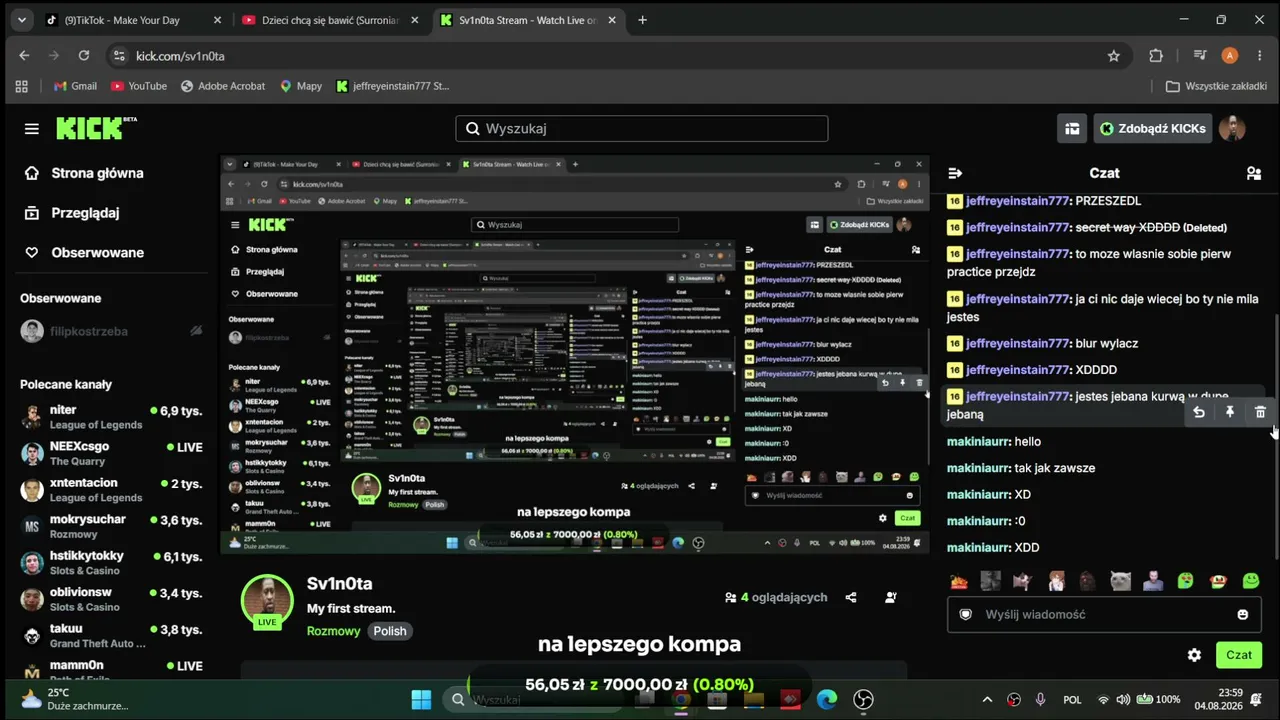Open the oblivionsw recommended channel

[112, 599]
